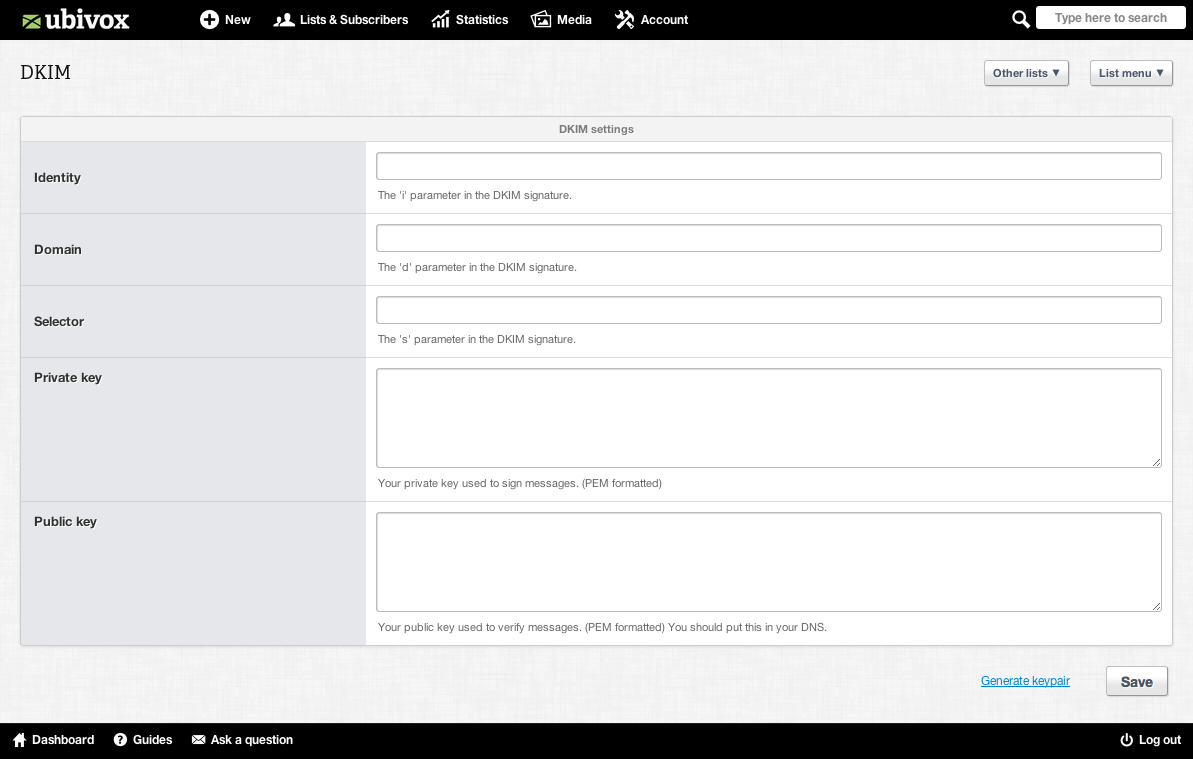Click the tools icon for Account

coord(625,20)
